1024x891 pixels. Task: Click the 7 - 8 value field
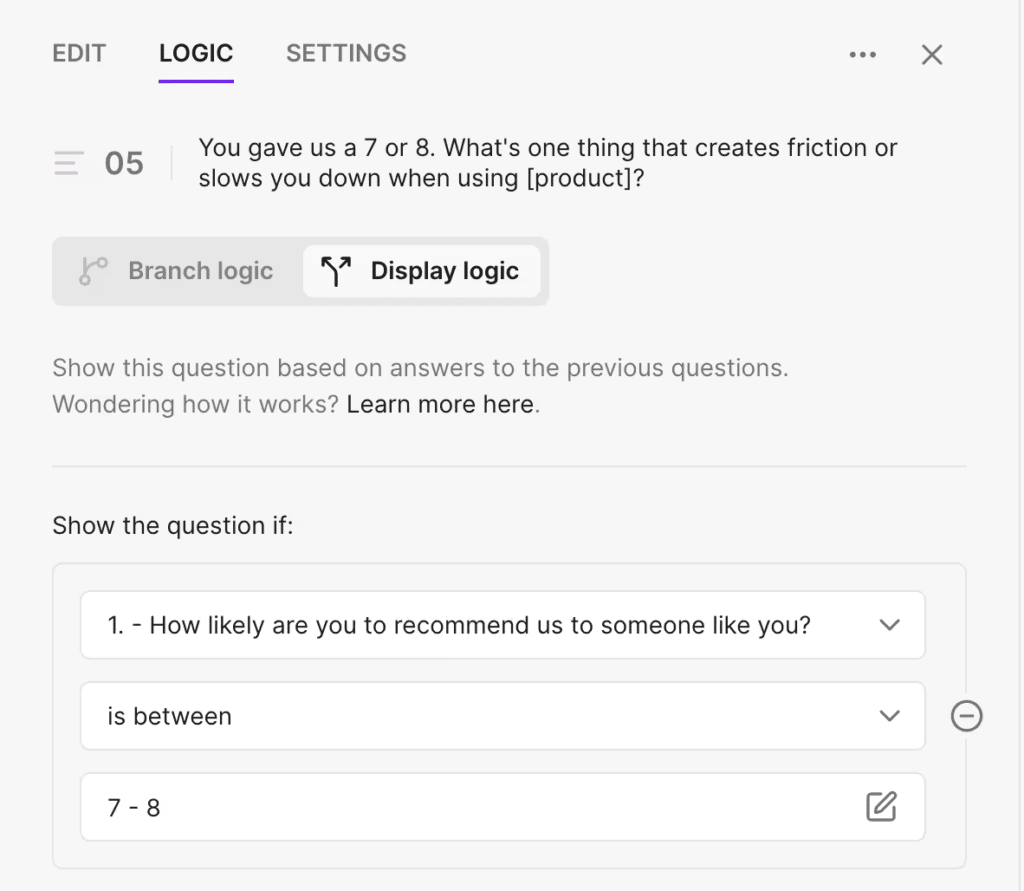tap(502, 807)
